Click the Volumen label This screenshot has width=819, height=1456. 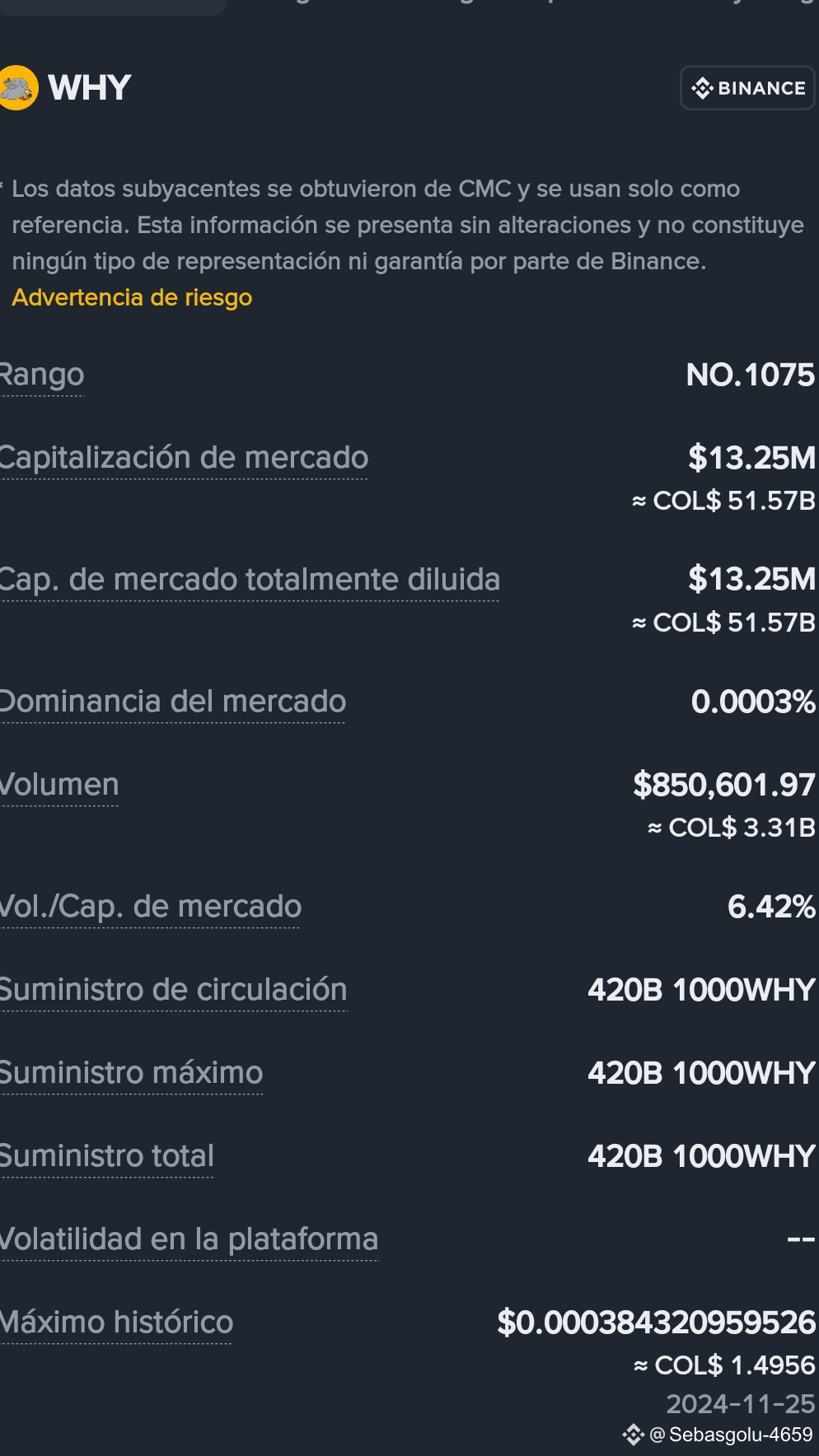(x=59, y=785)
